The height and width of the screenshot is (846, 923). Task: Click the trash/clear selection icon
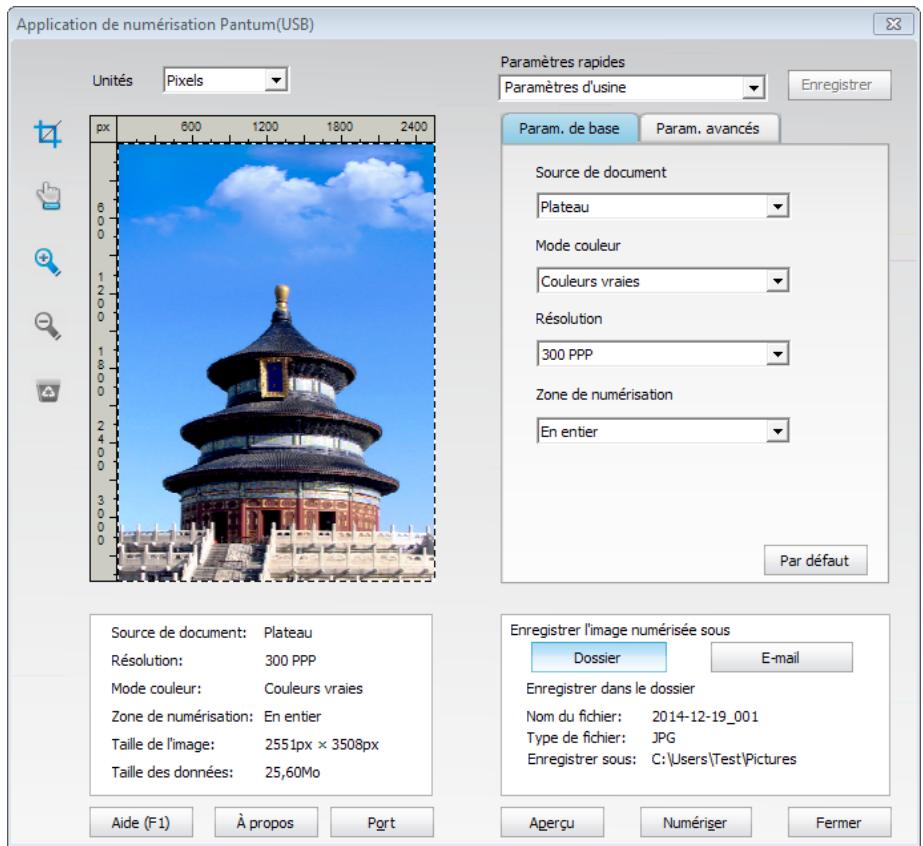click(48, 390)
